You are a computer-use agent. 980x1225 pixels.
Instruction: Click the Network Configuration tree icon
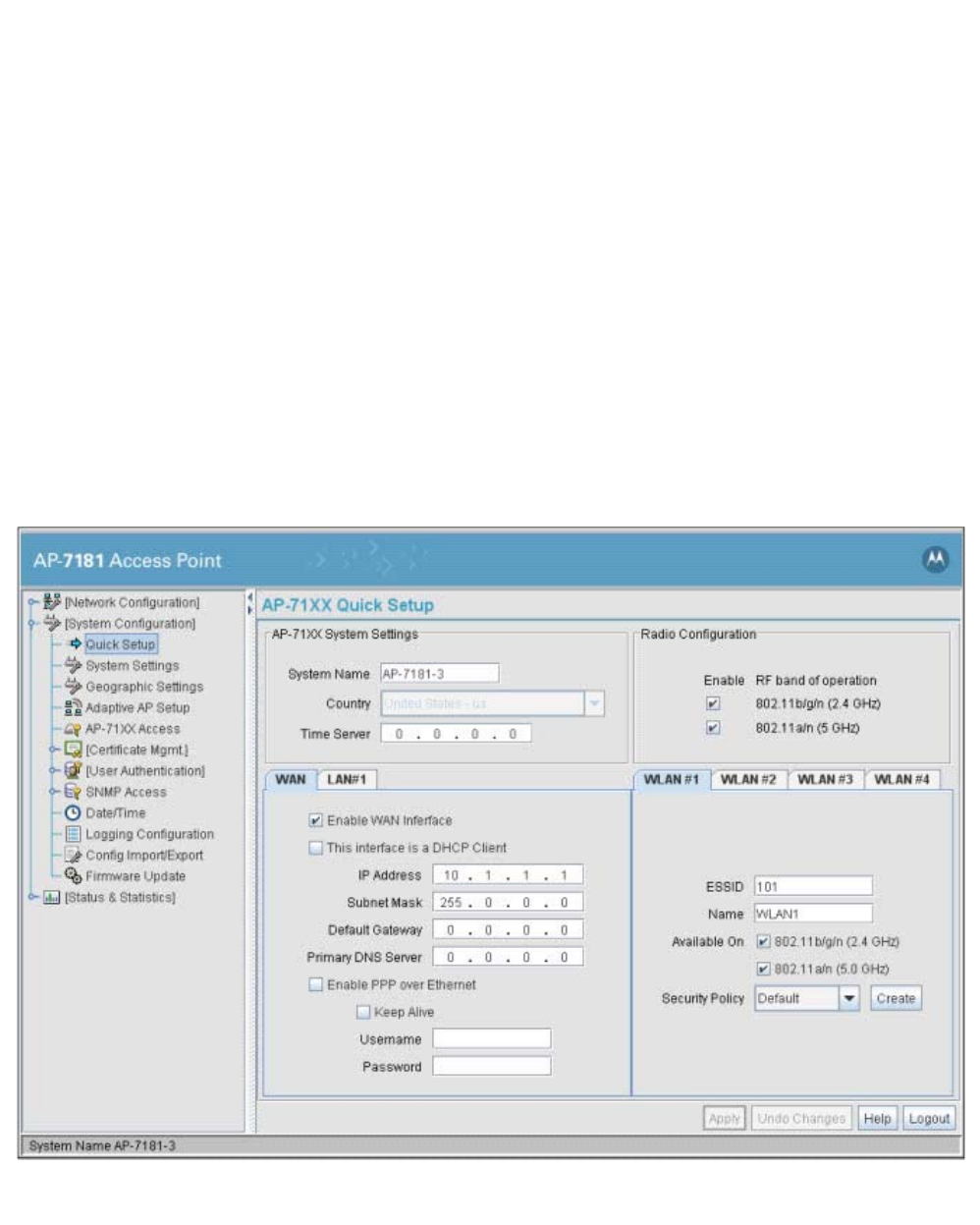52,602
